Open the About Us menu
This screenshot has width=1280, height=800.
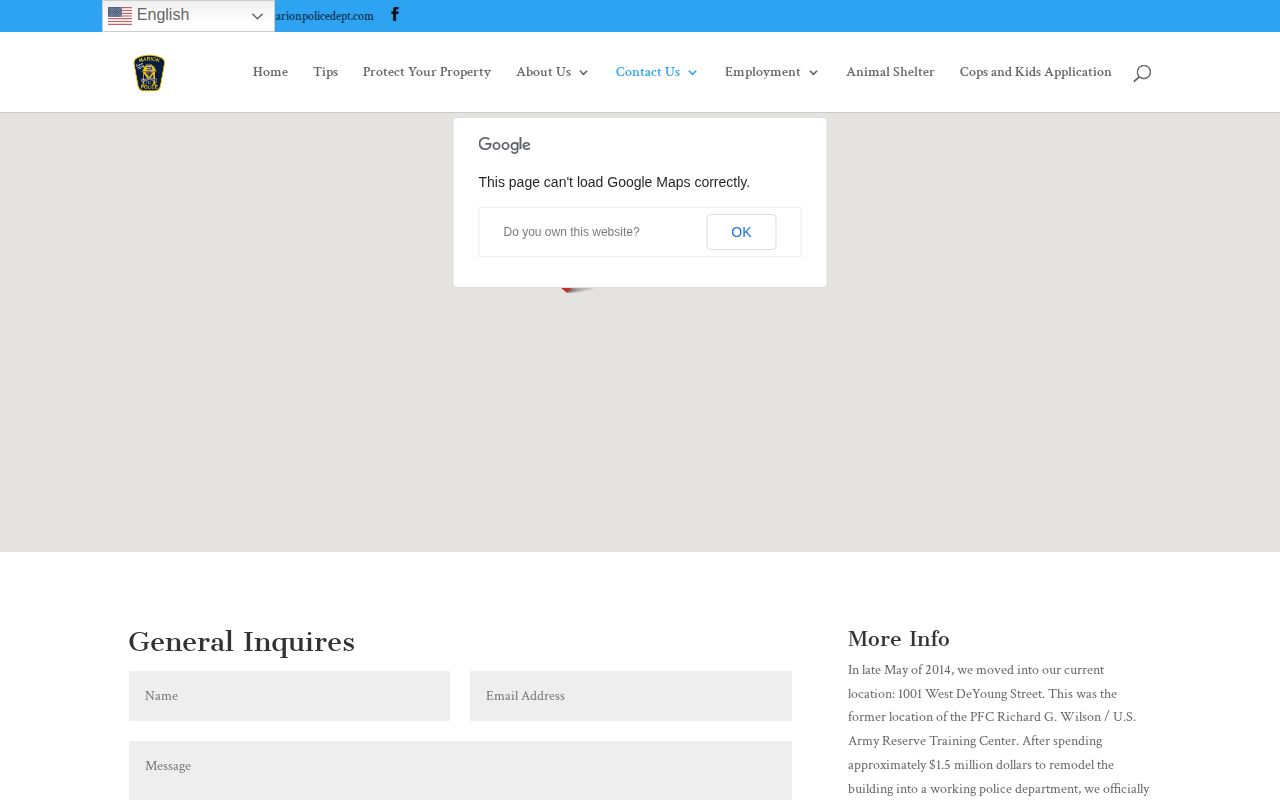543,72
